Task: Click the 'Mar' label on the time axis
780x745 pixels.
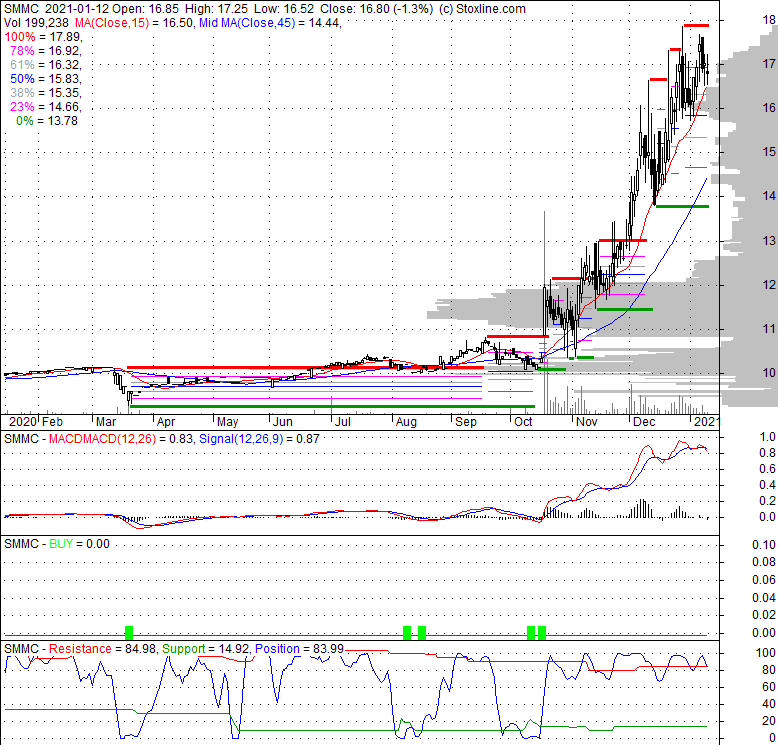Action: point(105,422)
